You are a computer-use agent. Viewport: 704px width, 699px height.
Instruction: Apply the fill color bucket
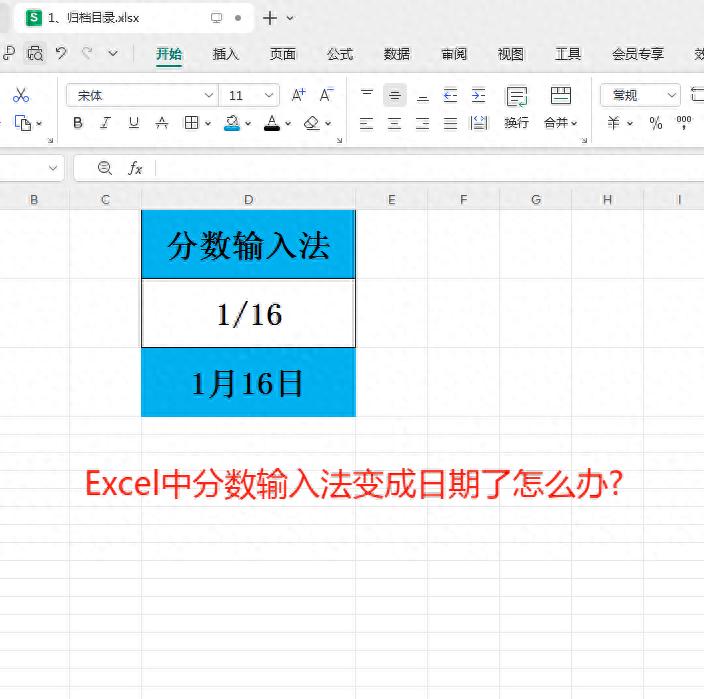232,123
